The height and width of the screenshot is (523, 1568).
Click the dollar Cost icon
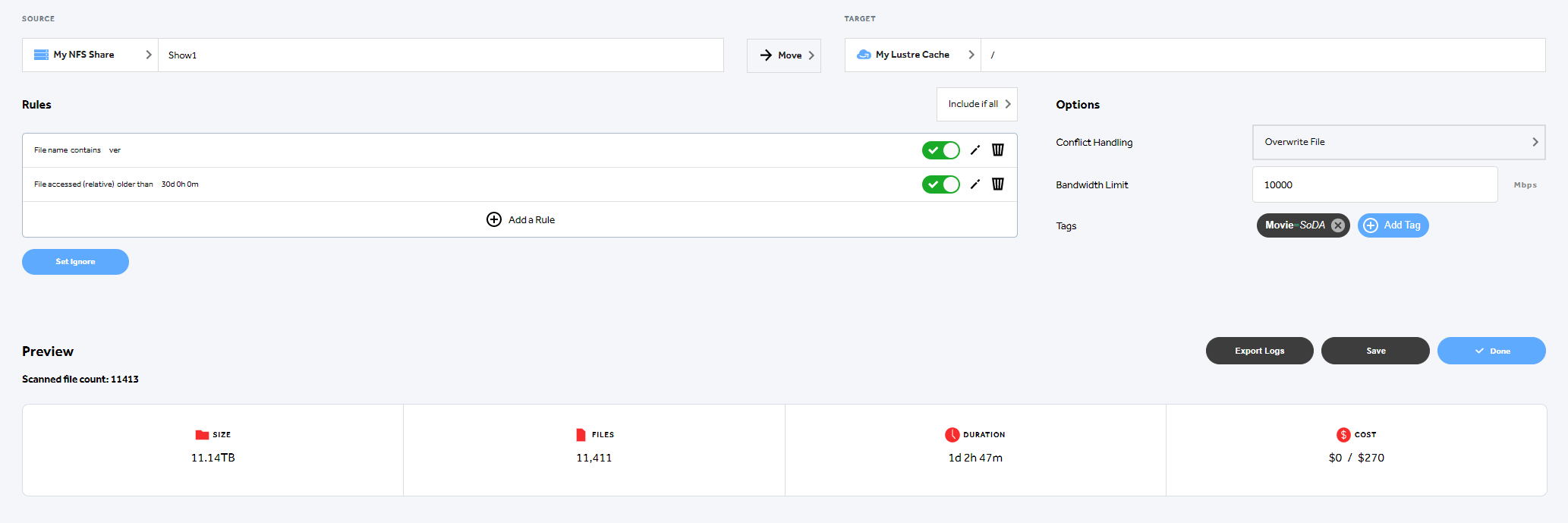tap(1343, 435)
